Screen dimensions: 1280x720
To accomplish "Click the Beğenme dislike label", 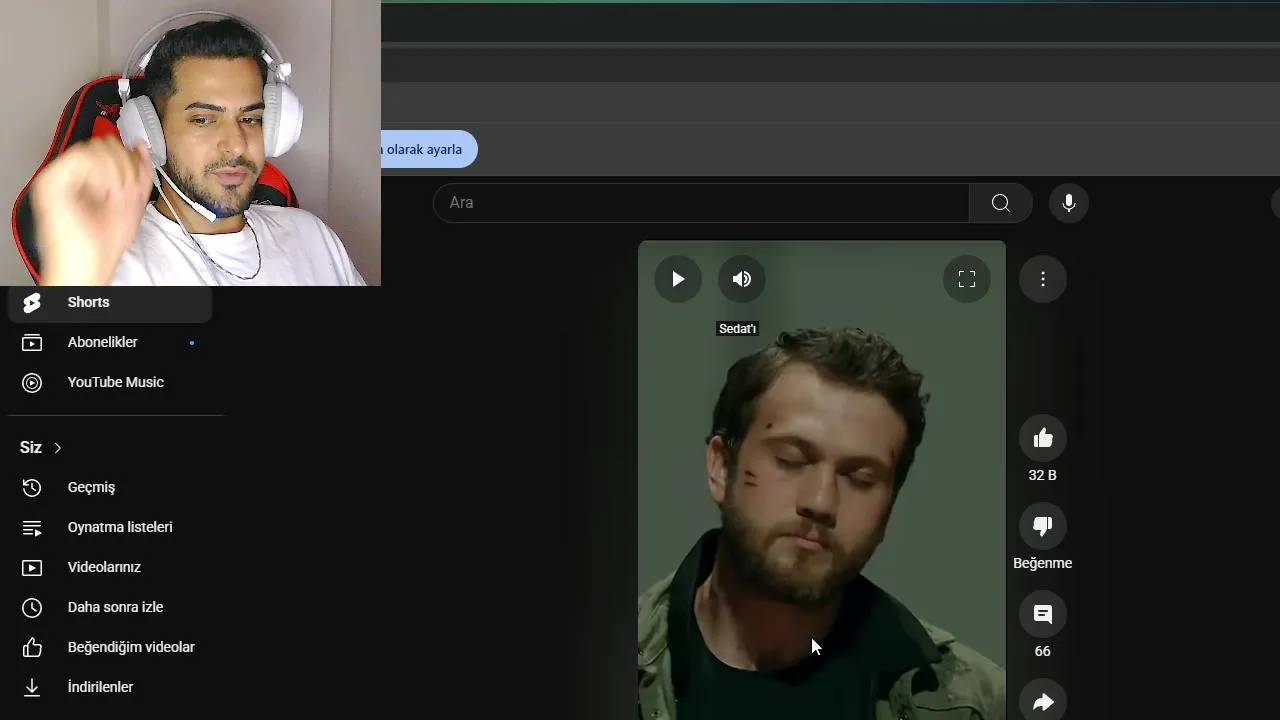I will [x=1043, y=563].
